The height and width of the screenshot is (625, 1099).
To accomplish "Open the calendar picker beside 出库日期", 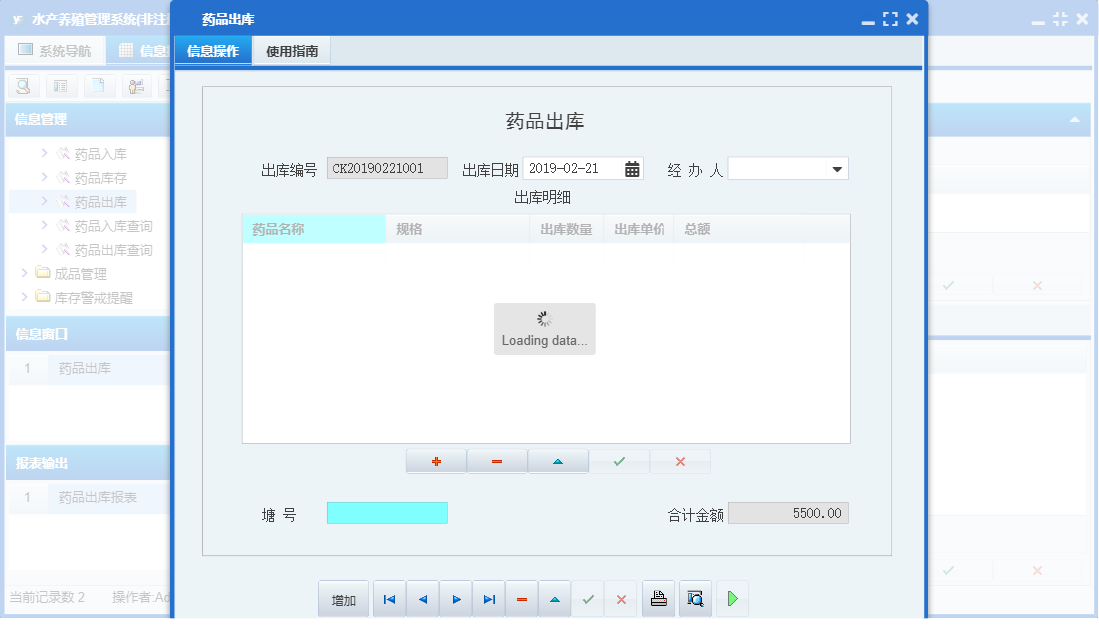I will point(630,168).
